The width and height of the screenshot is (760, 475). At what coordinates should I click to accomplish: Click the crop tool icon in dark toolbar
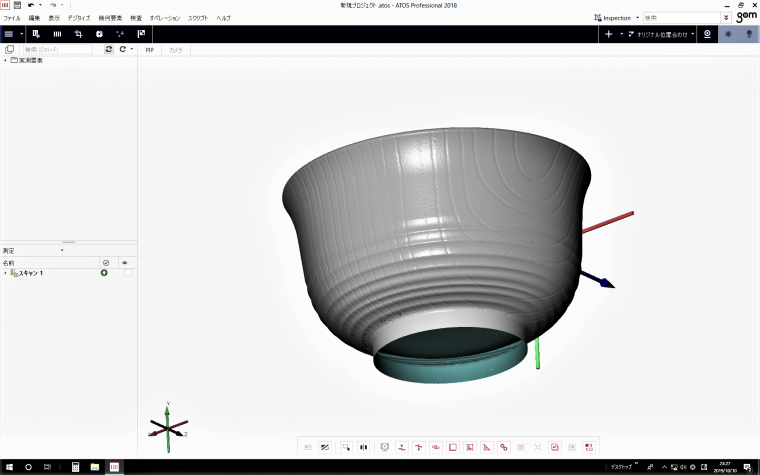[x=77, y=34]
